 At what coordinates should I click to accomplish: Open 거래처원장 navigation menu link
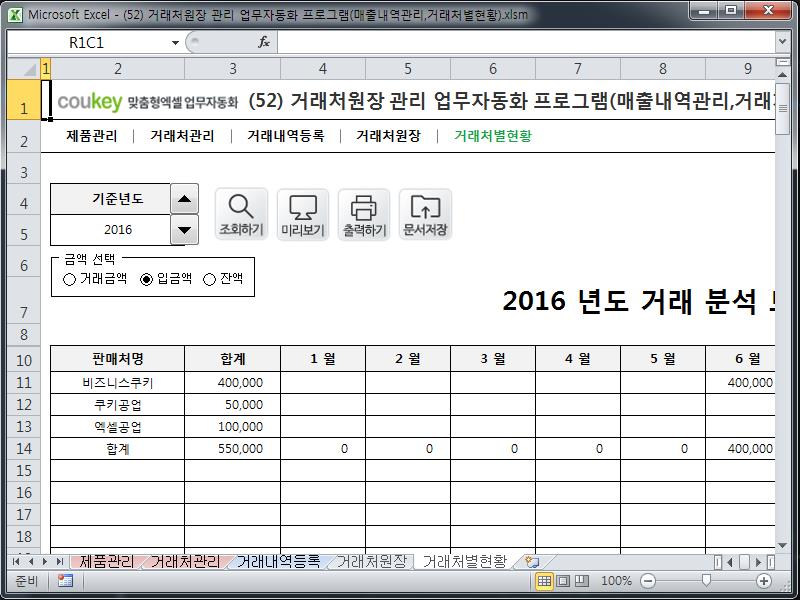(388, 136)
